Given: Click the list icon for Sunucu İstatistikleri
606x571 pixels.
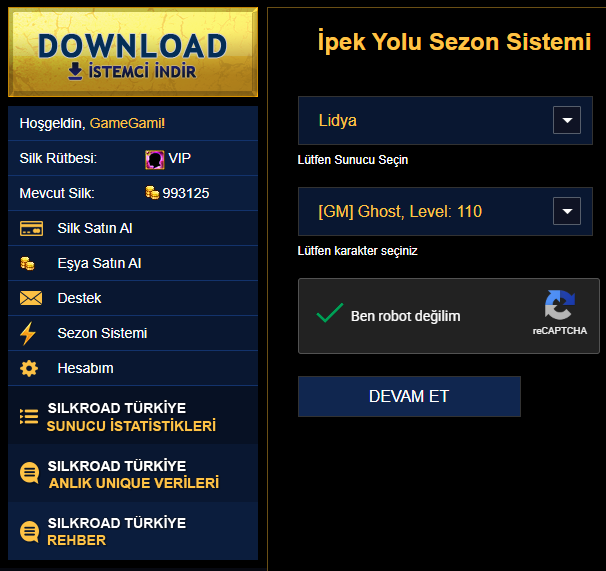Looking at the screenshot, I should click(29, 416).
